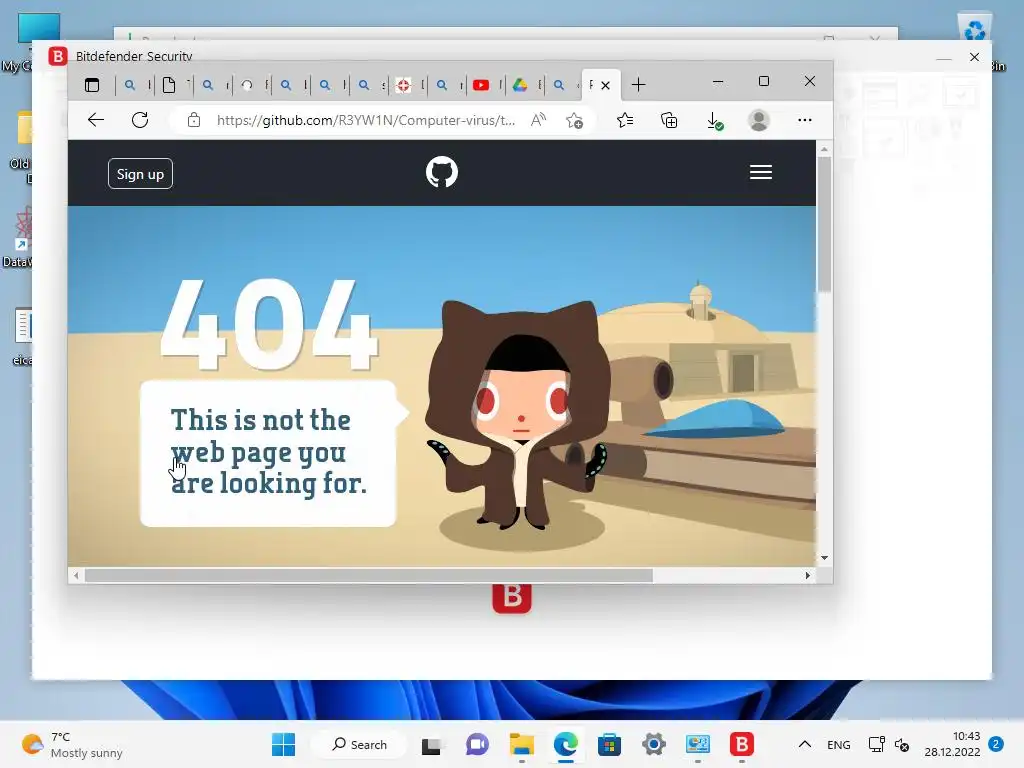Open a new tab with plus button

click(x=639, y=84)
